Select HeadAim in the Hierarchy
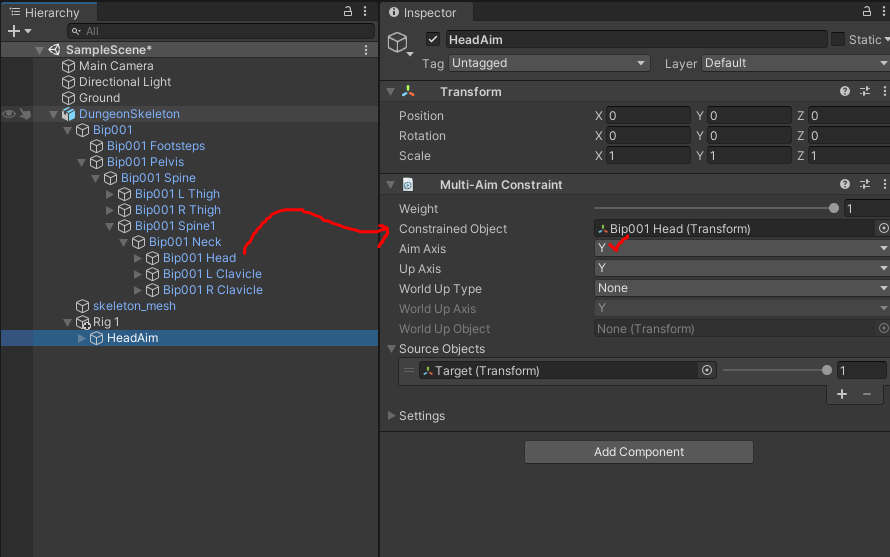This screenshot has width=890, height=557. click(132, 338)
